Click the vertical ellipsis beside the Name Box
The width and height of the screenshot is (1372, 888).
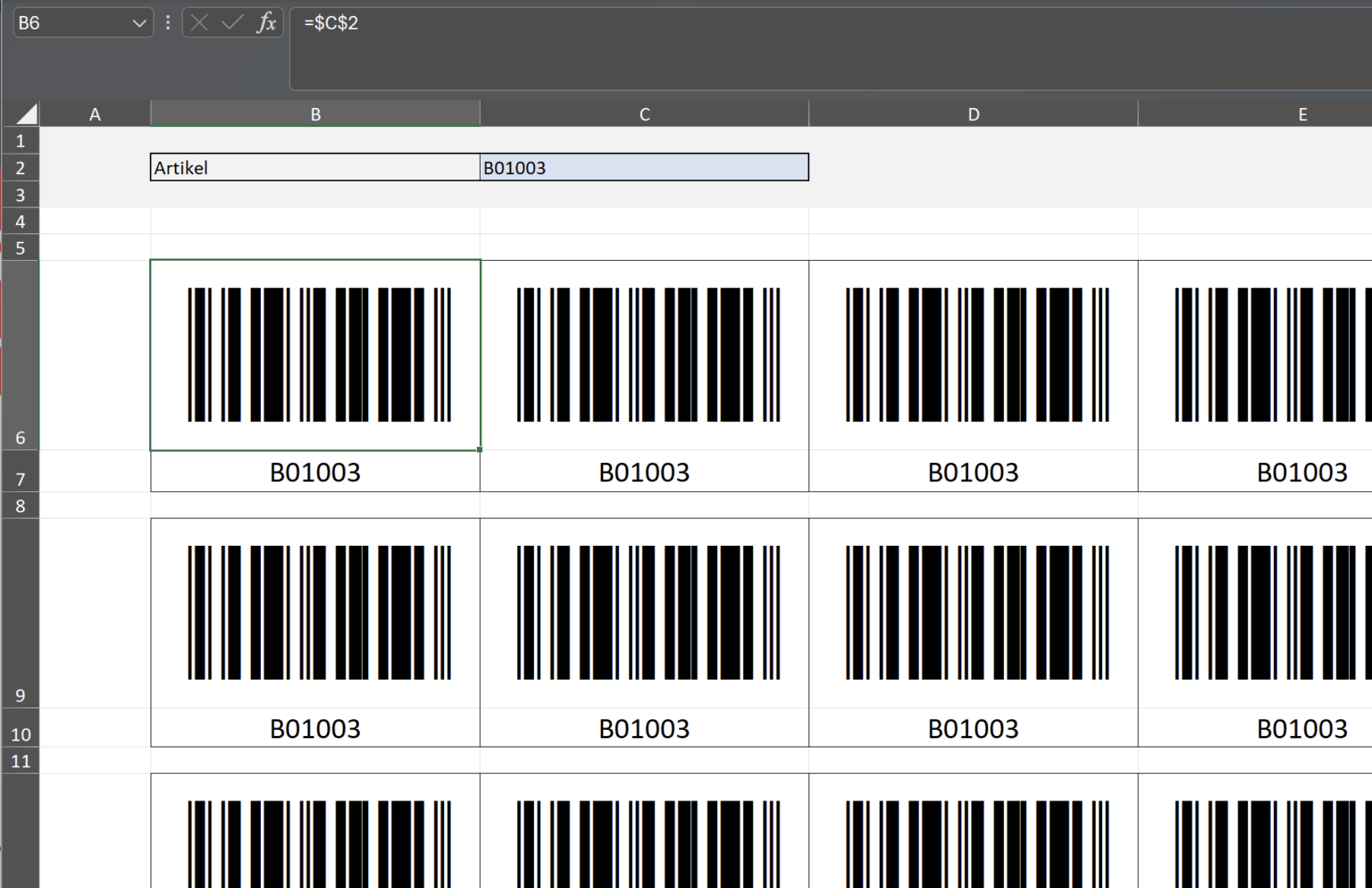[x=166, y=22]
